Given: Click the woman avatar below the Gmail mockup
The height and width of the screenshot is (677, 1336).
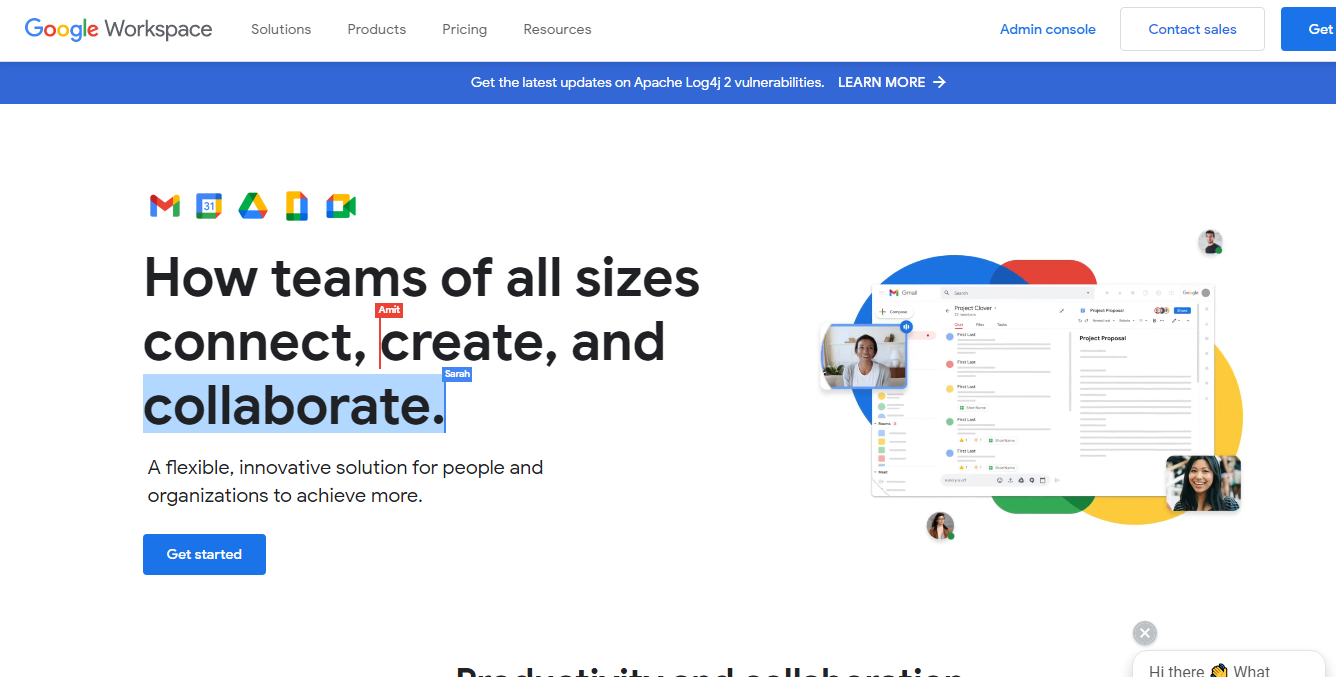Looking at the screenshot, I should 940,525.
